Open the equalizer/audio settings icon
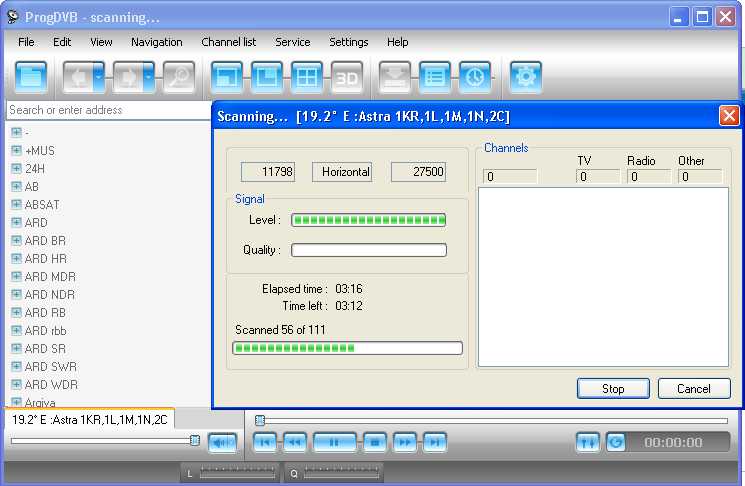Viewport: 745px width, 486px height. [588, 443]
